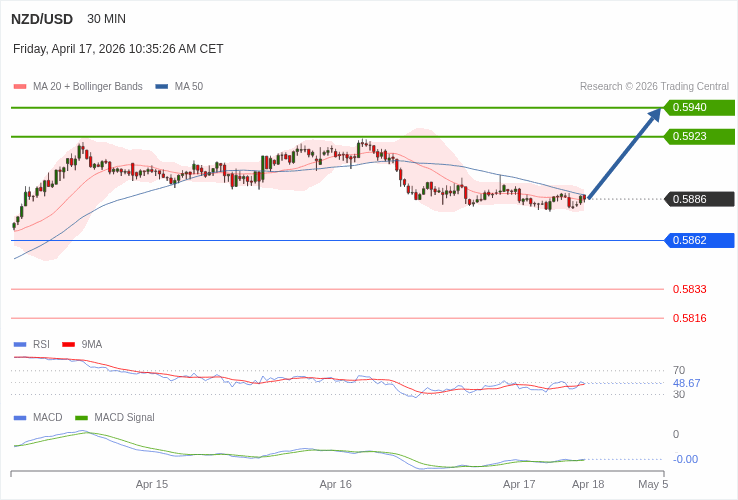The image size is (738, 500).
Task: Click the NZD/USD chart title
Action: (42, 19)
